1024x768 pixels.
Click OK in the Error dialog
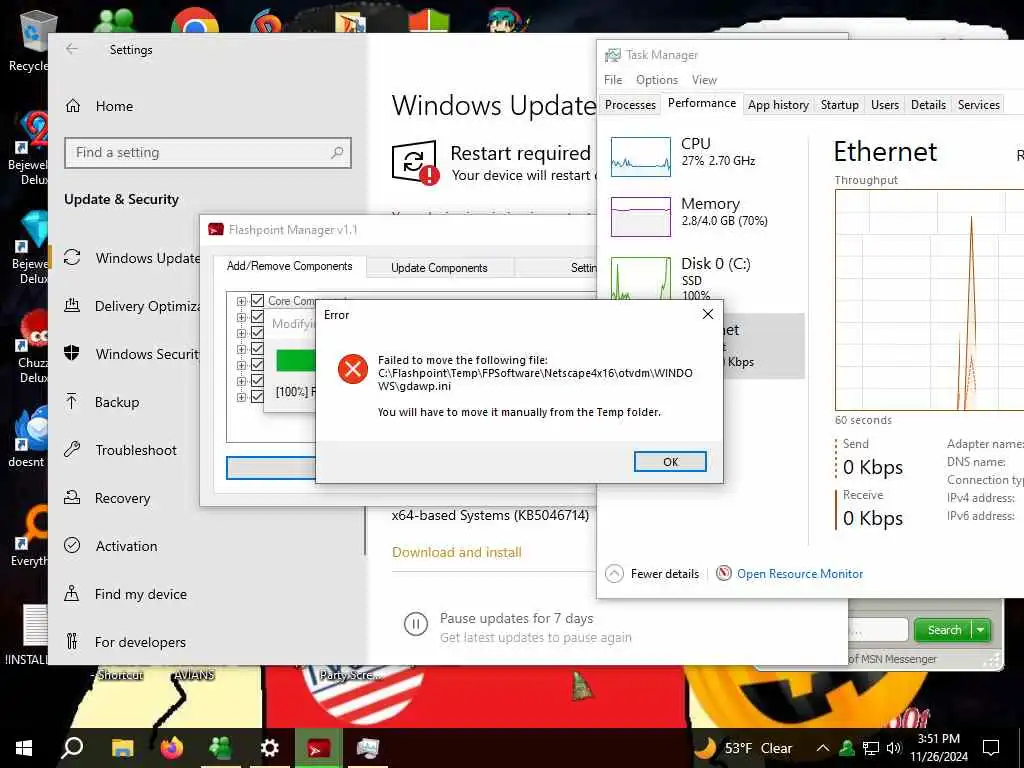pos(670,462)
